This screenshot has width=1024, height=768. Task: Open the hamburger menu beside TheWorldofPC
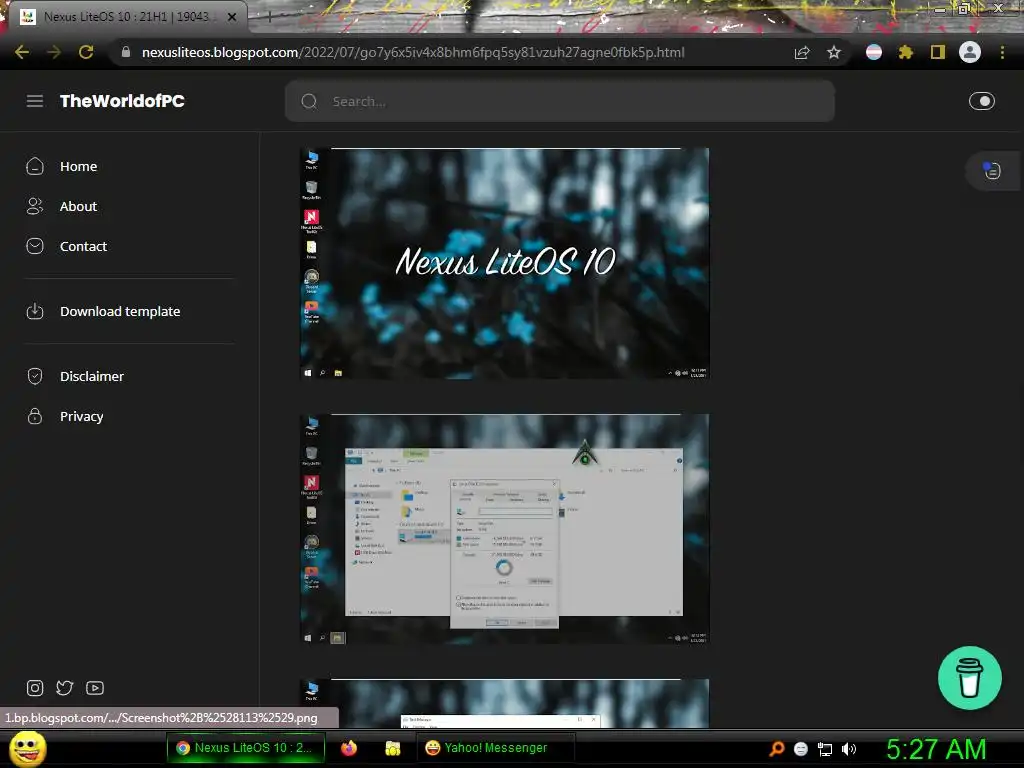coord(35,101)
